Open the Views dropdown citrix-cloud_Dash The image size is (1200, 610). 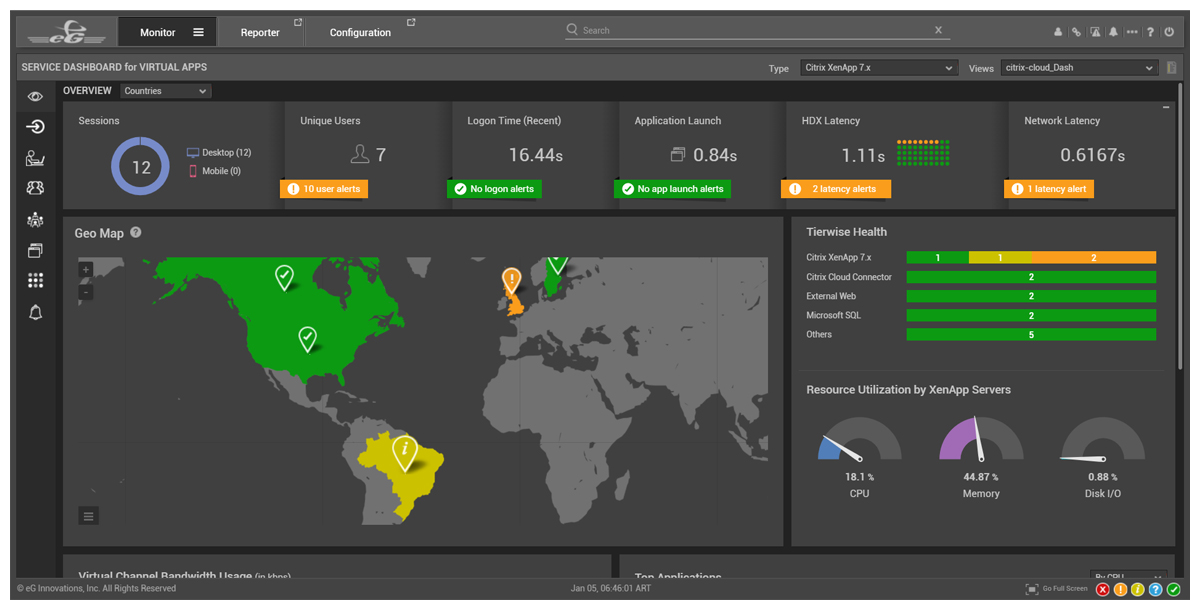coord(1079,68)
